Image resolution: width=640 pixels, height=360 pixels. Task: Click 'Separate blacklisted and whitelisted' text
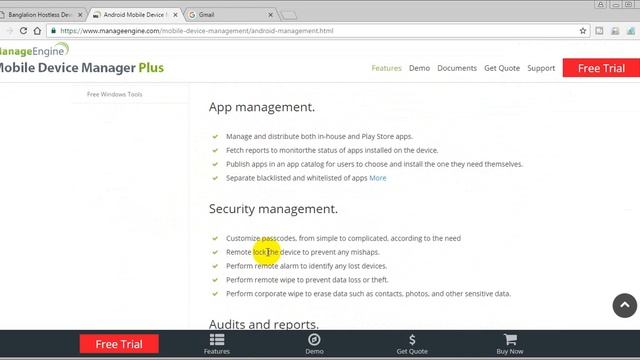point(297,178)
